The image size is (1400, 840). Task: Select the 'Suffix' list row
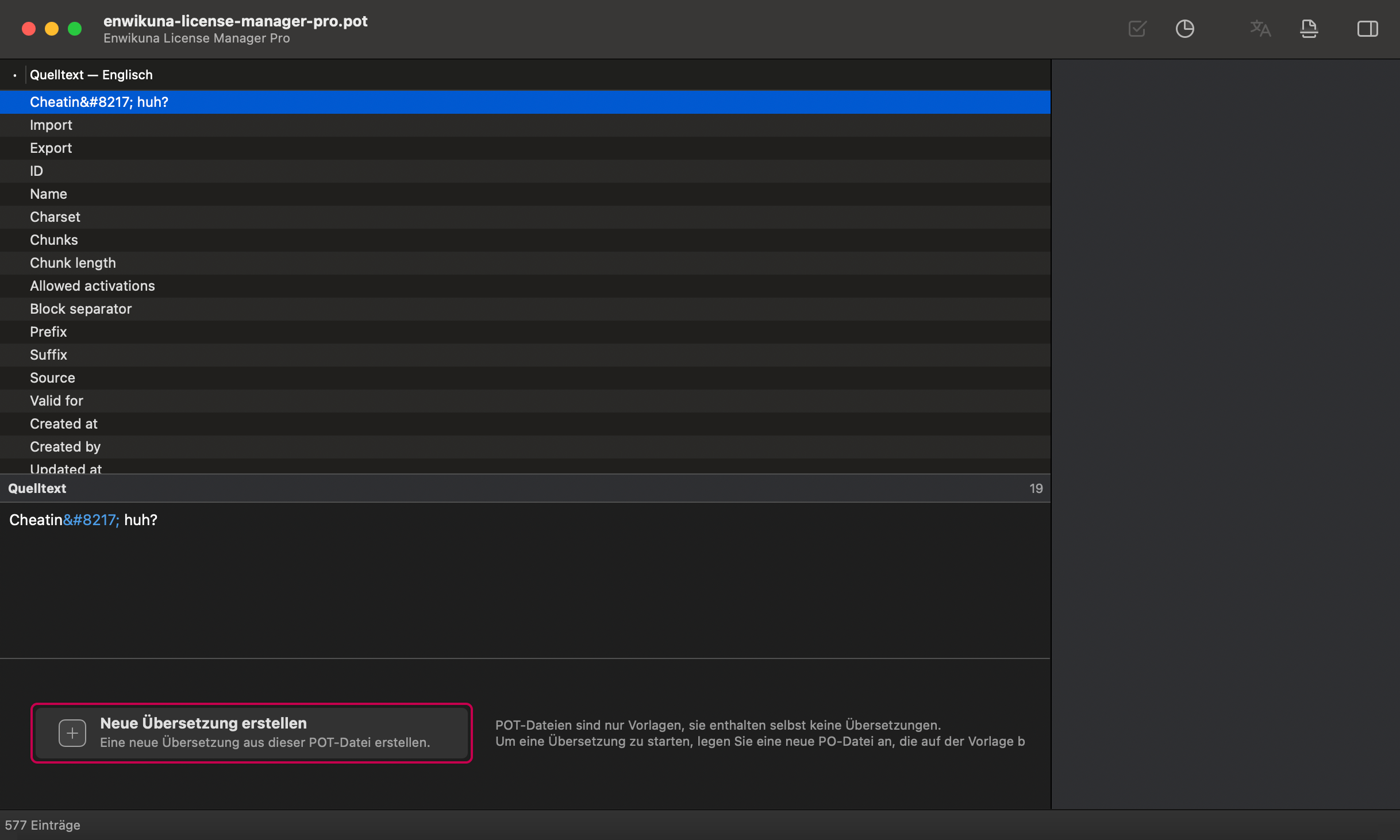point(525,355)
